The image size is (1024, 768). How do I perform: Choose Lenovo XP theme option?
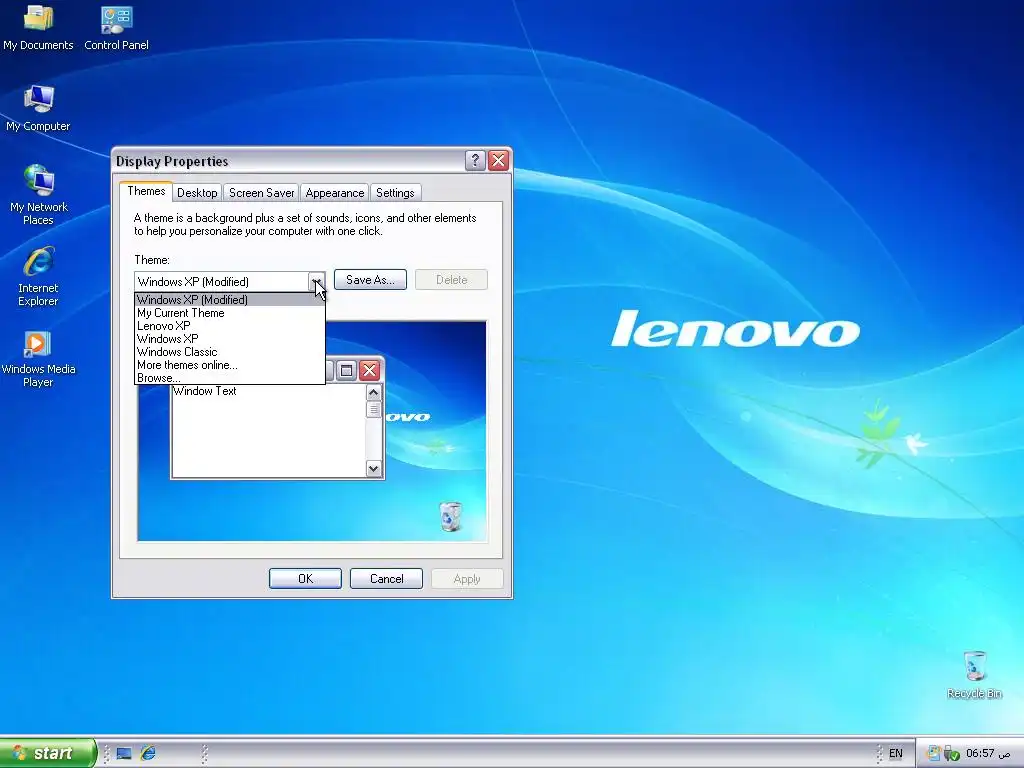(x=229, y=326)
